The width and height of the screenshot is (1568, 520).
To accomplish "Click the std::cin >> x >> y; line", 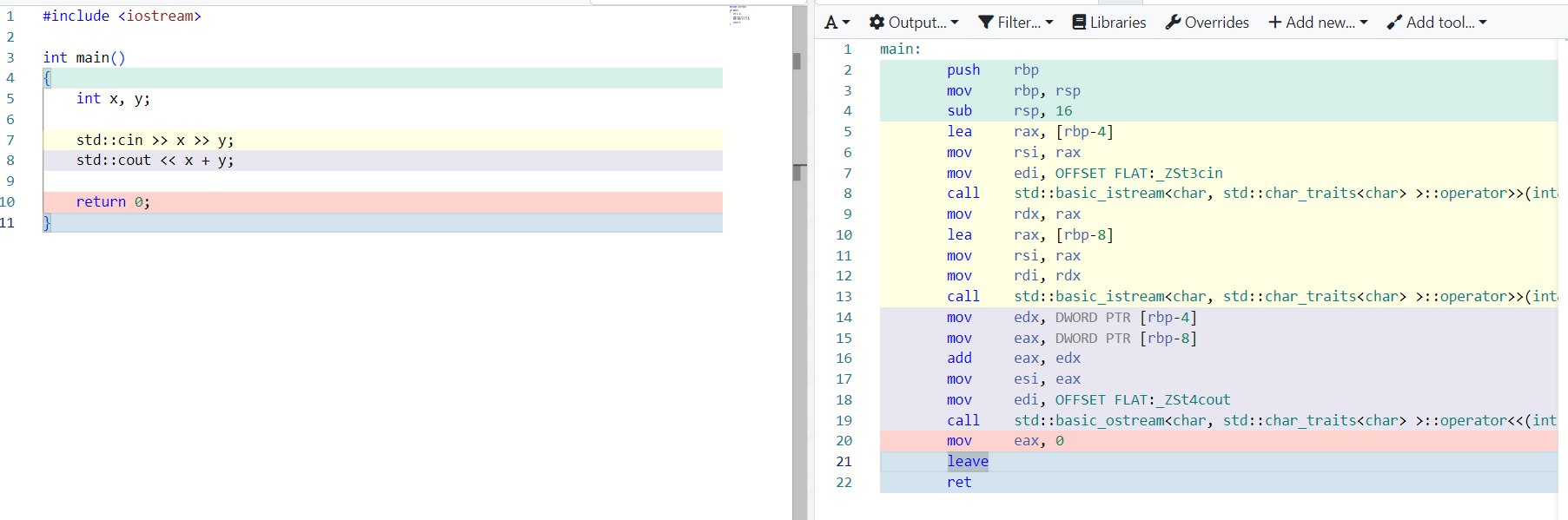I will click(x=155, y=140).
